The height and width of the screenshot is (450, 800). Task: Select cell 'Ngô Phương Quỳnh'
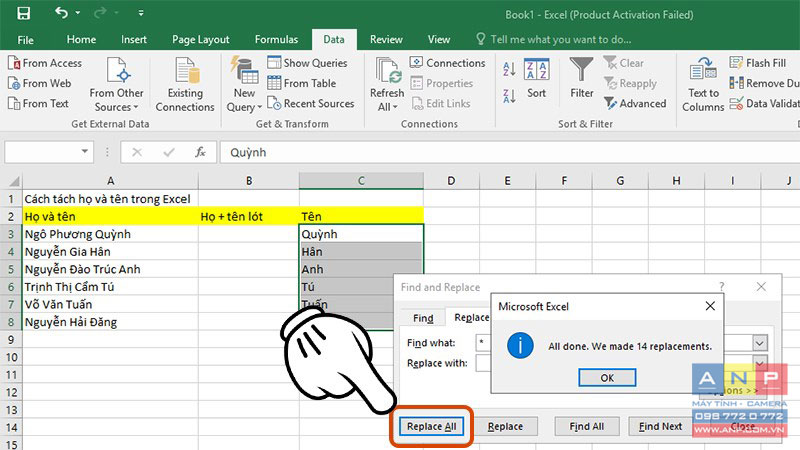click(x=110, y=234)
